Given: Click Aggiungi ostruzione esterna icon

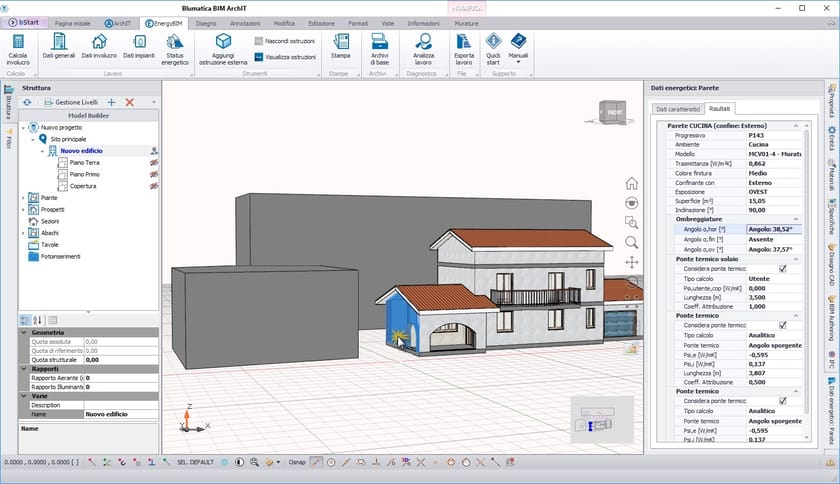Looking at the screenshot, I should (223, 42).
